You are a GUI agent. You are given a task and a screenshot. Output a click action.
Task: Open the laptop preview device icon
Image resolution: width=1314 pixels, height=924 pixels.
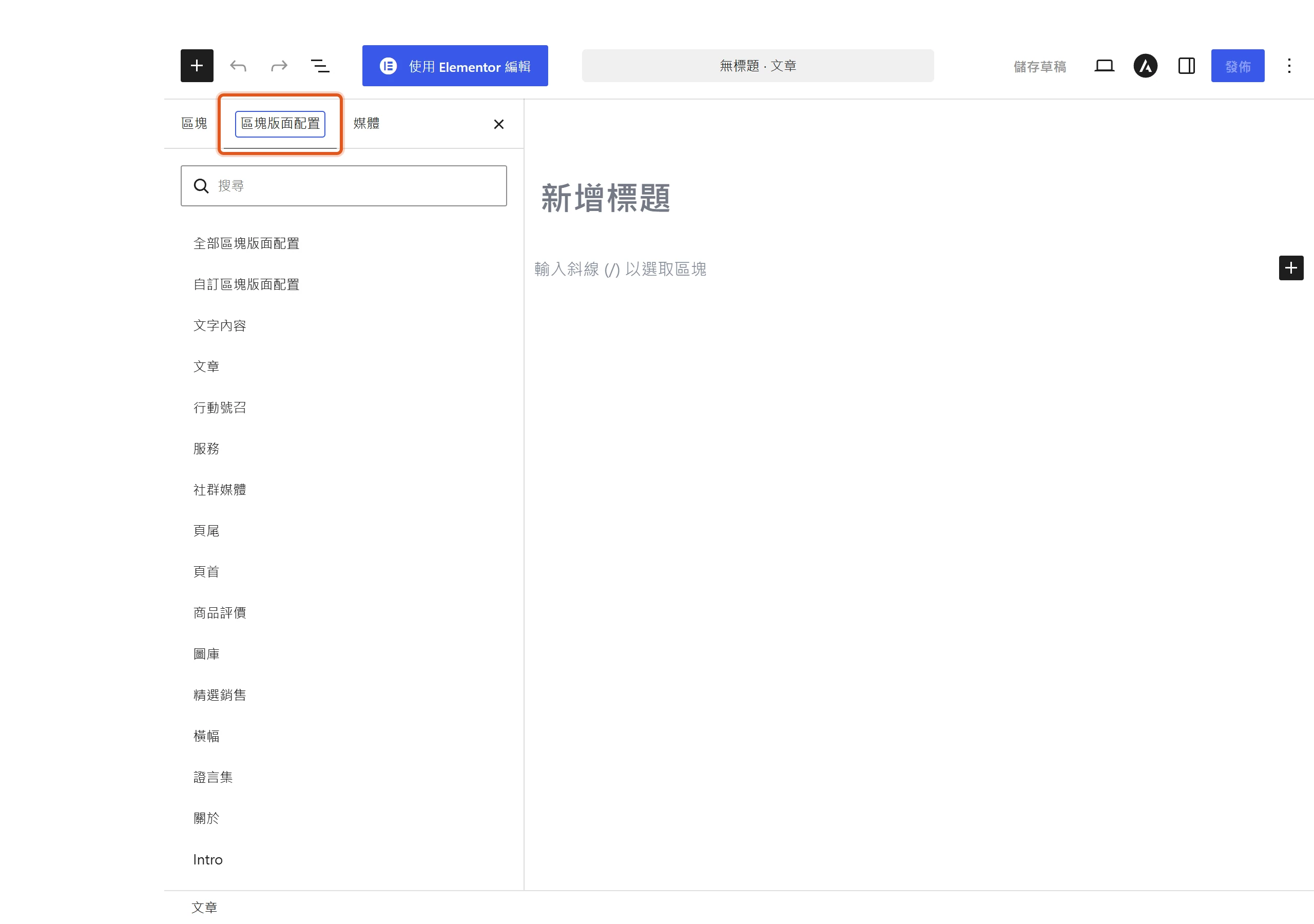pos(1104,66)
